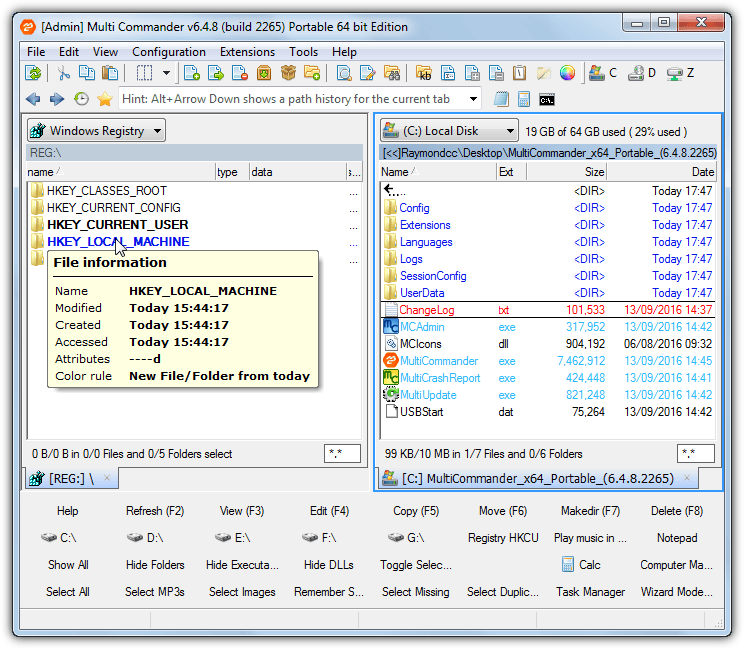Open the Configuration menu
This screenshot has height=648, width=744.
(169, 52)
